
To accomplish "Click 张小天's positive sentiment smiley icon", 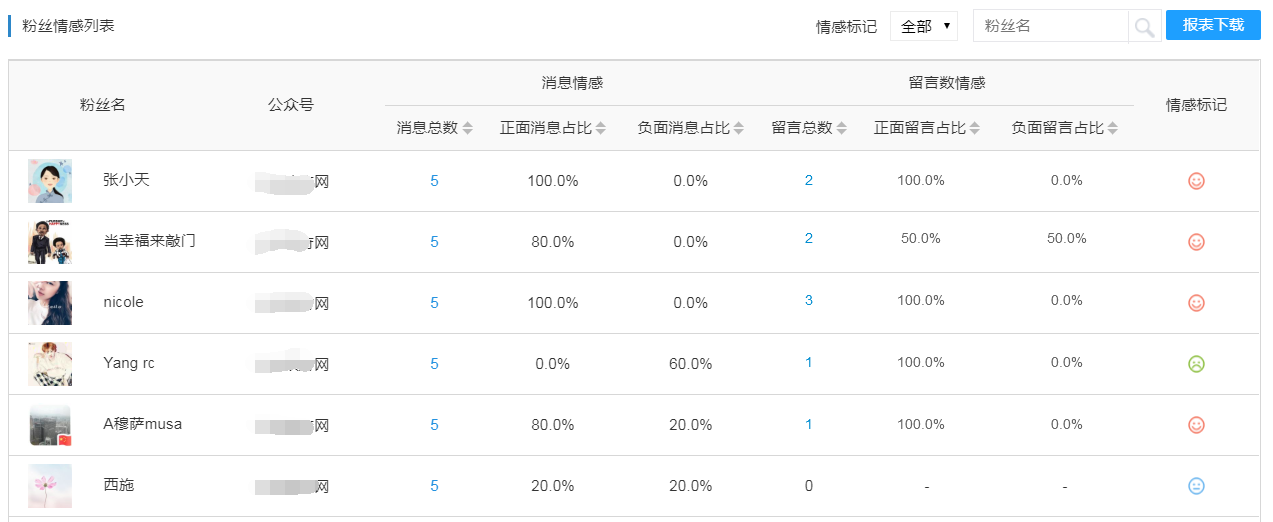I will 1196,181.
